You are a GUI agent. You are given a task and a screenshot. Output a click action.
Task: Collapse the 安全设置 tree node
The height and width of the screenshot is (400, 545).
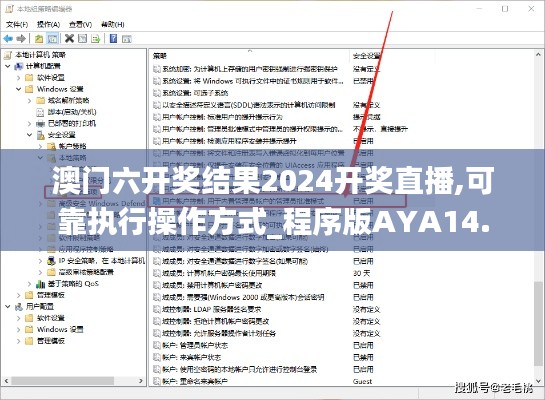30,135
